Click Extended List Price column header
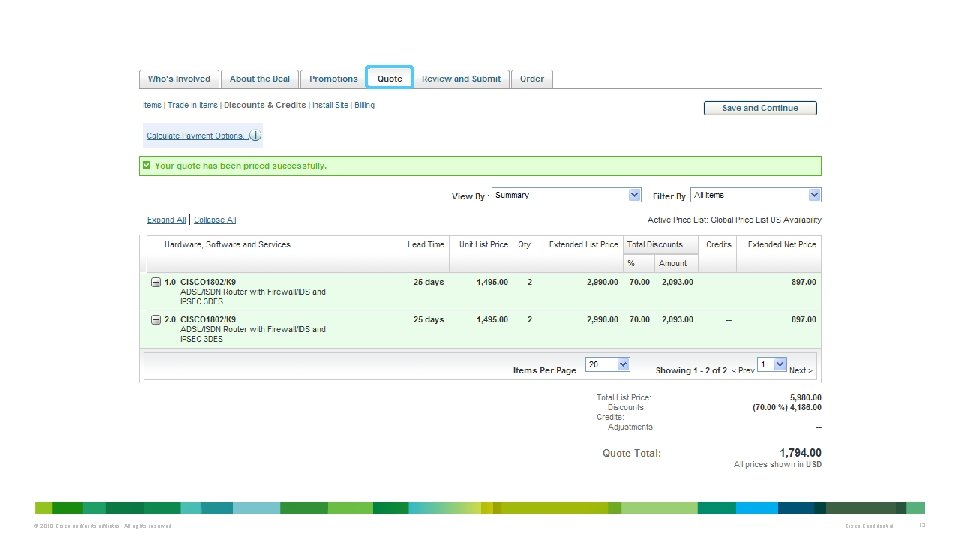Screen dimensions: 960x540 tap(583, 244)
